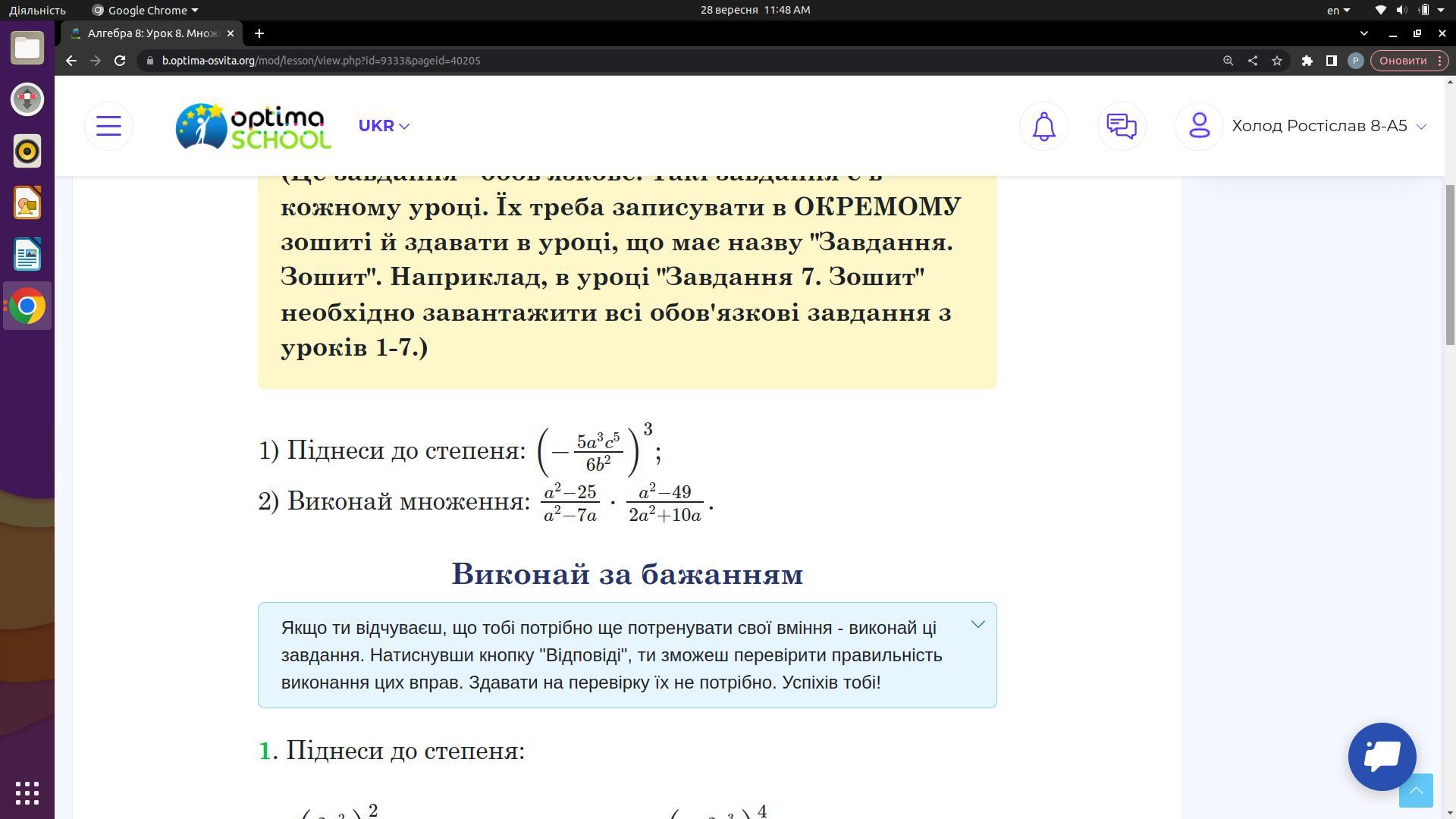Click the green exercise number 1

(x=265, y=751)
